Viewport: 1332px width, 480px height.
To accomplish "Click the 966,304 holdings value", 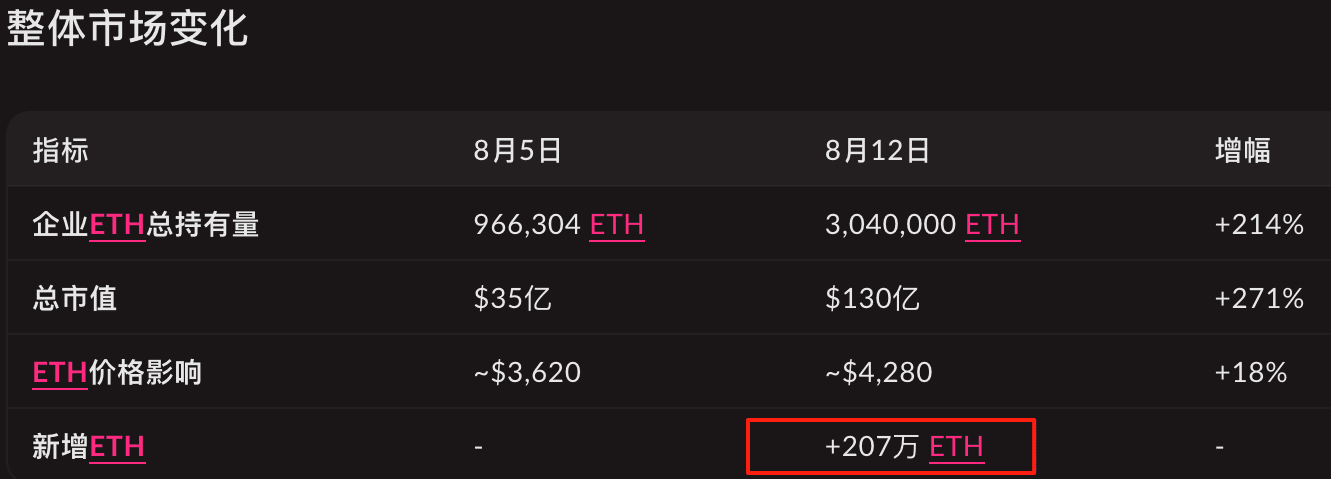I will coord(527,225).
